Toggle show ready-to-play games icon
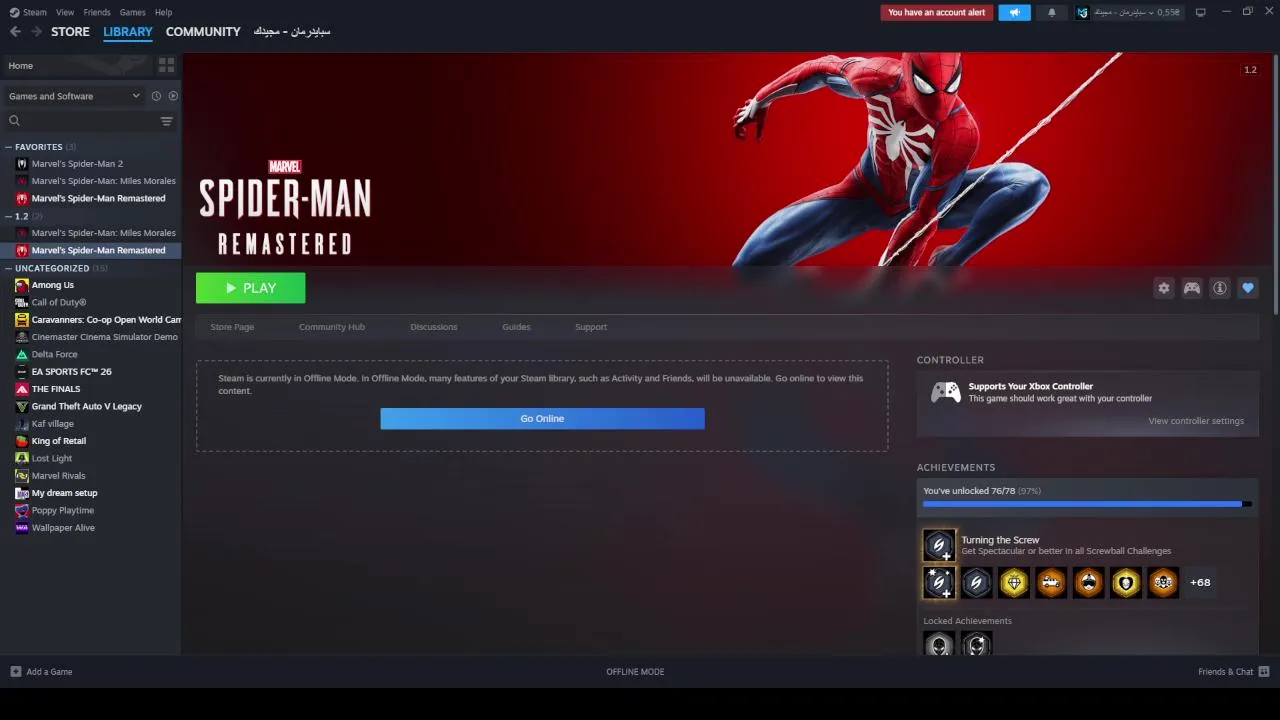This screenshot has height=720, width=1280. (173, 96)
